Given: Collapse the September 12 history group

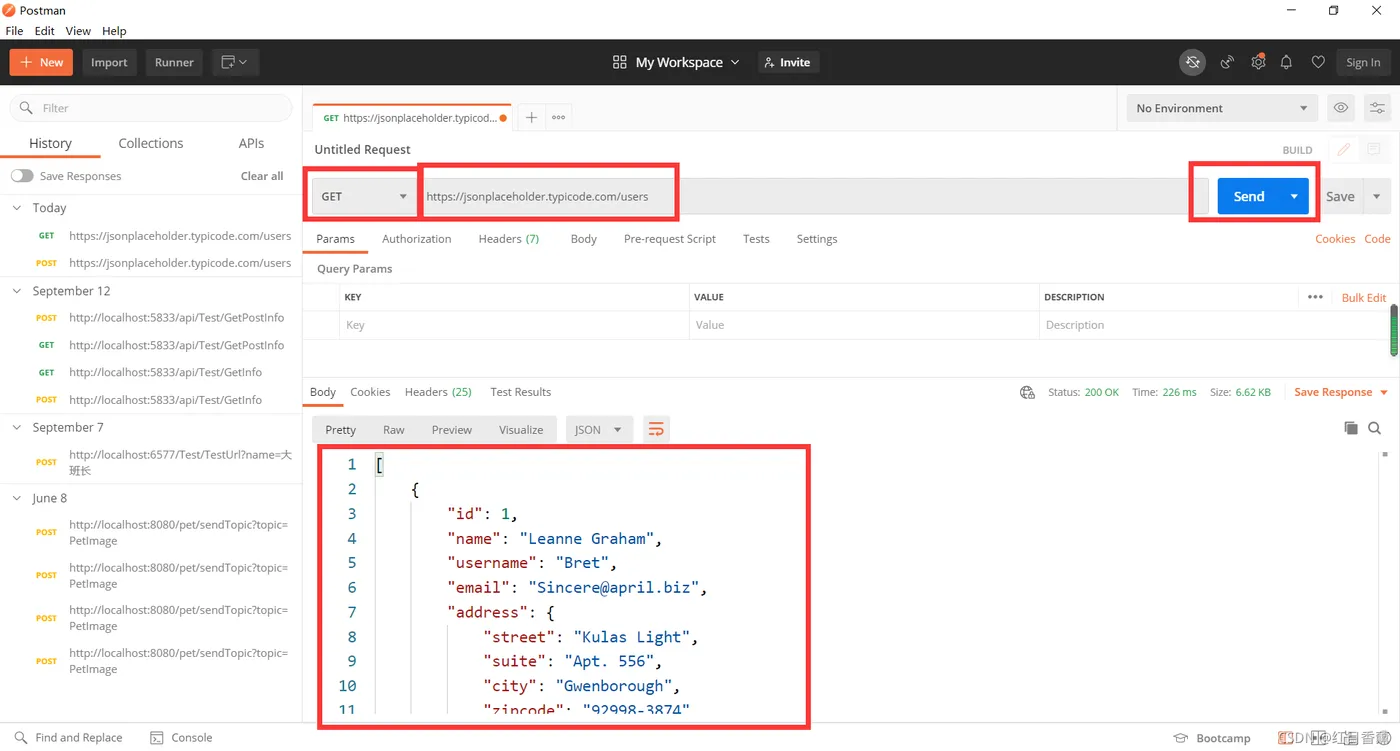Looking at the screenshot, I should pos(17,291).
